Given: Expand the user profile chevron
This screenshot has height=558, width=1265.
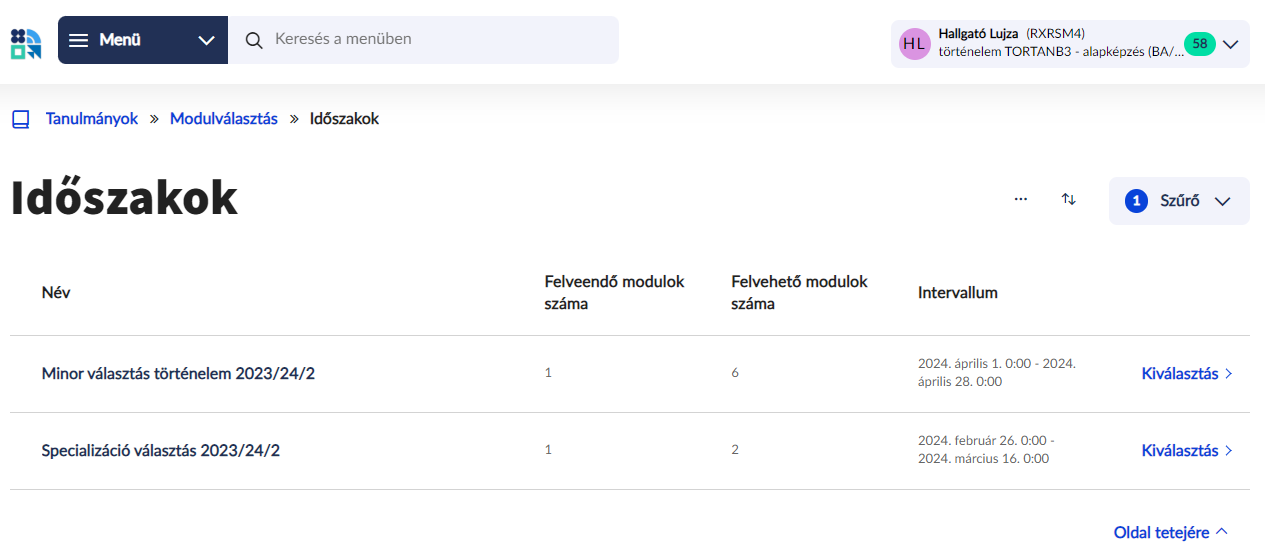Looking at the screenshot, I should point(1231,44).
